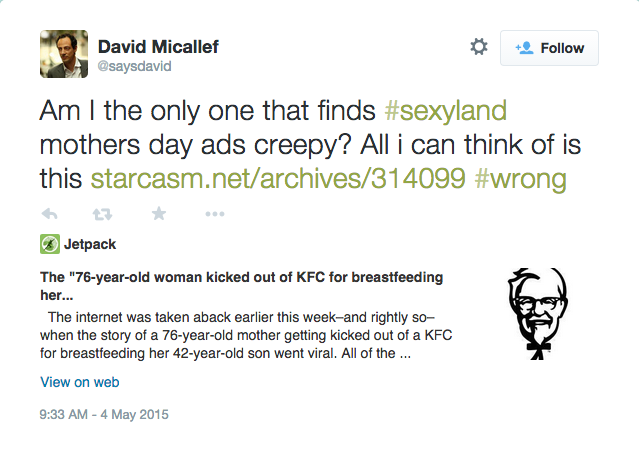Click the green Jetpack icon
The width and height of the screenshot is (639, 456).
(x=50, y=244)
